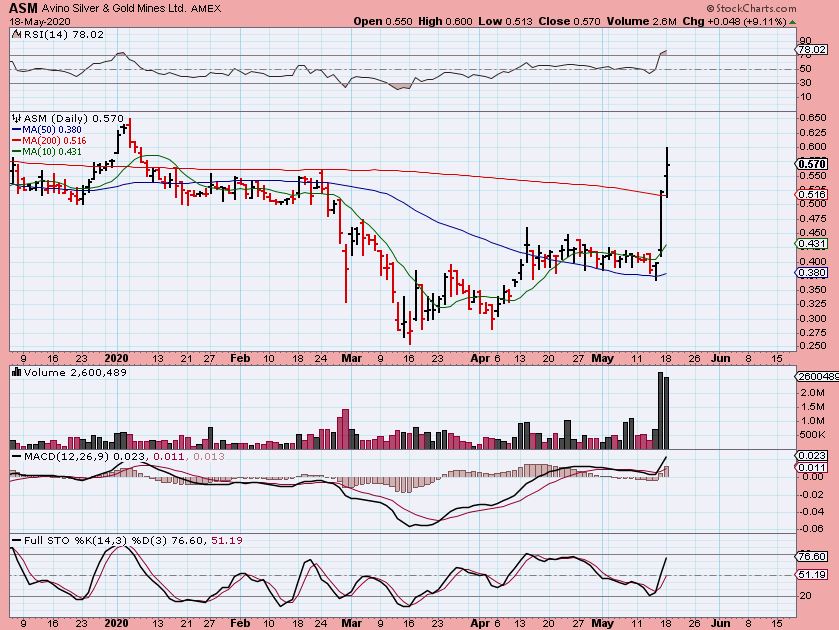Click the 0.011 MACD signal value tag
This screenshot has width=839, height=630.
[812, 467]
